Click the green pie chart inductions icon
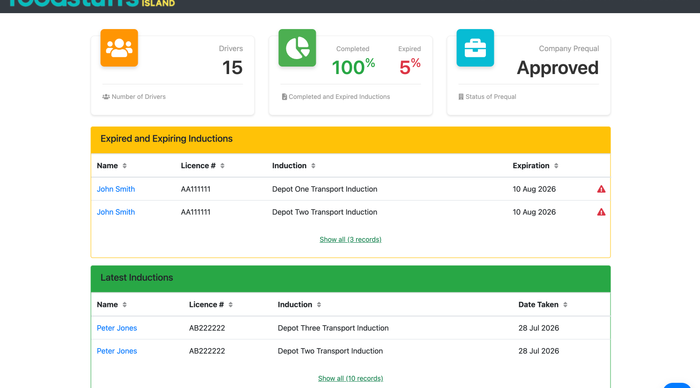 pos(297,48)
